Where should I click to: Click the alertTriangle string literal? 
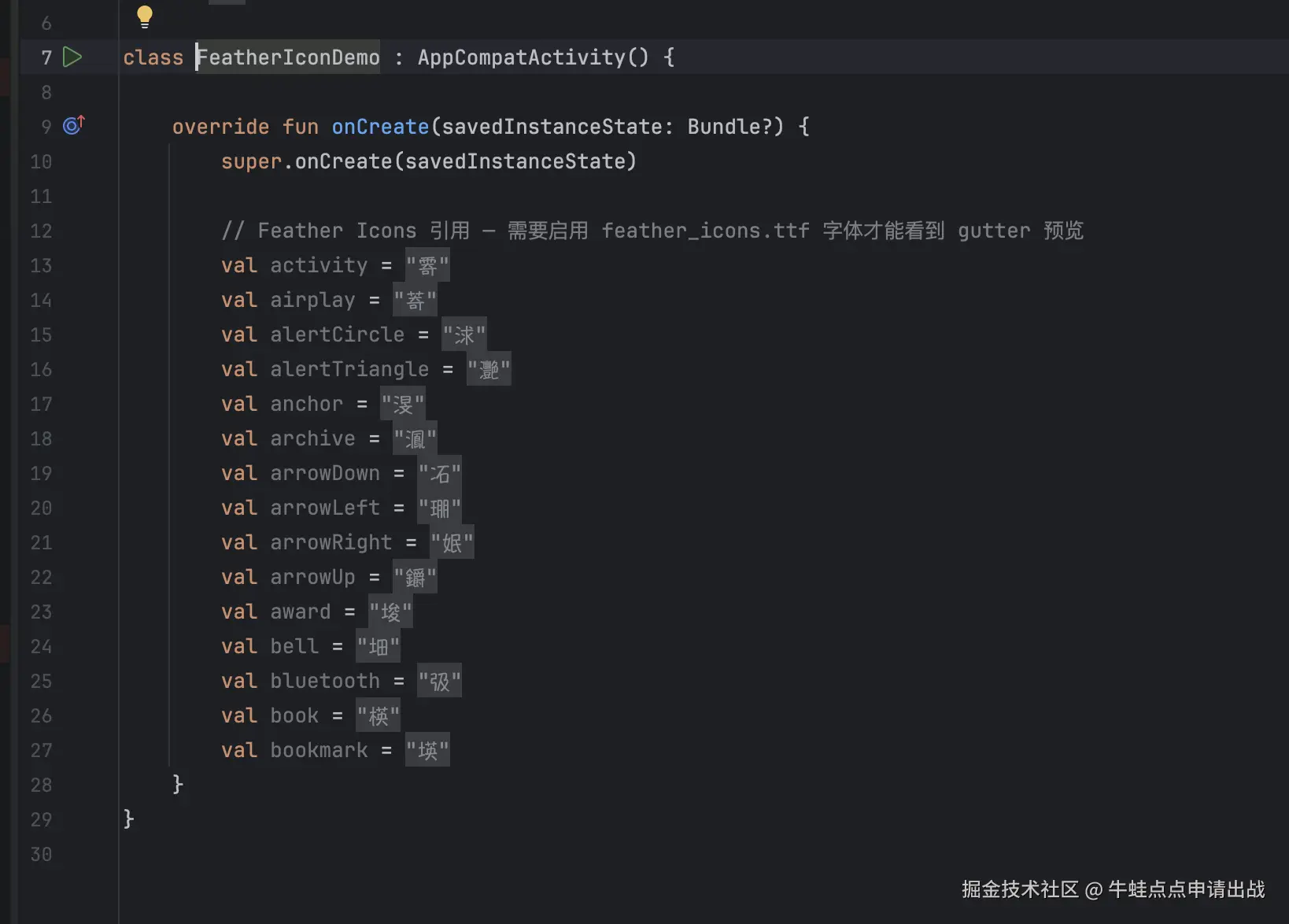[489, 369]
